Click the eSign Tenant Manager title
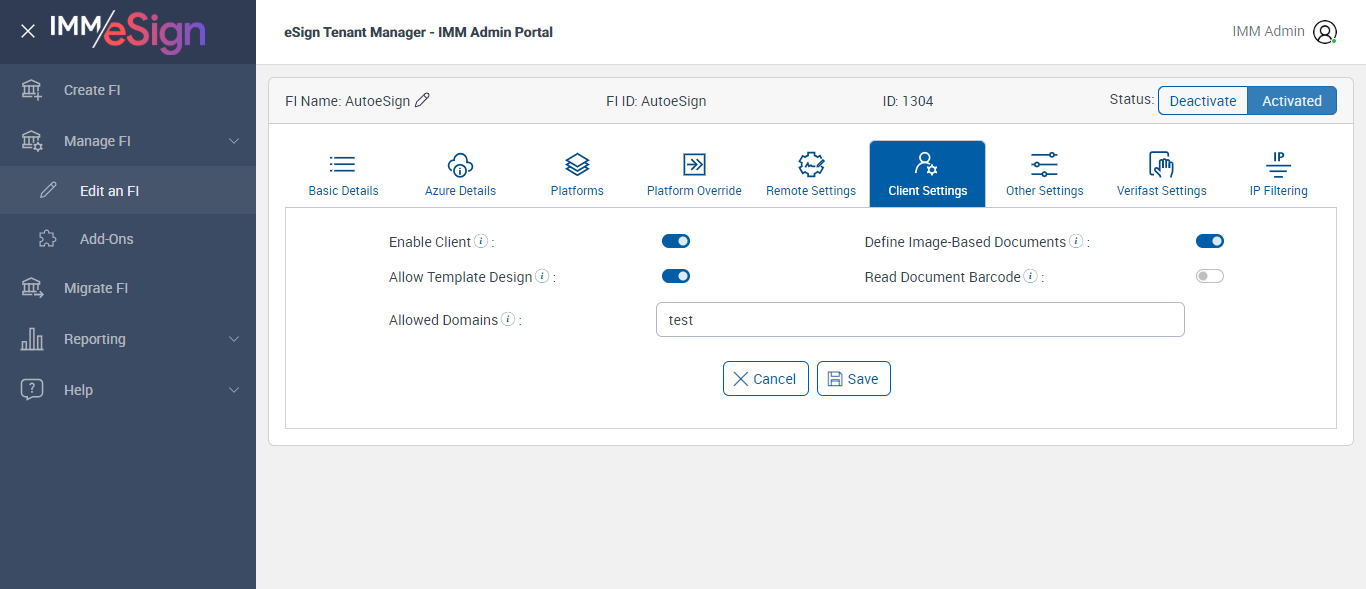 coord(418,32)
